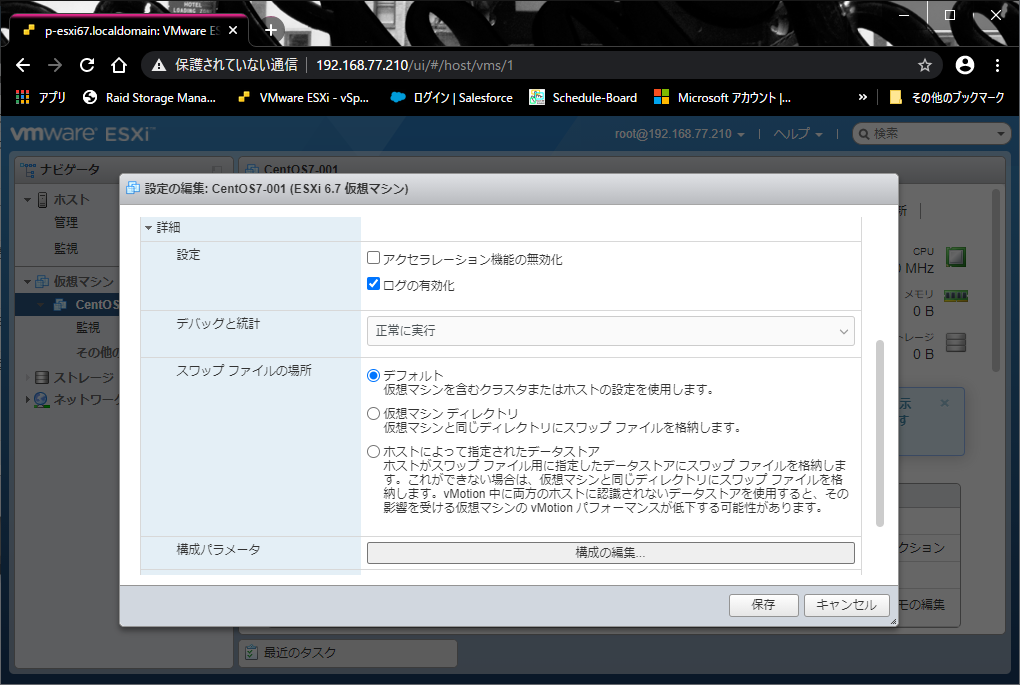
Task: Click the 仮想マシン icon in the navigator
Action: tap(42, 282)
